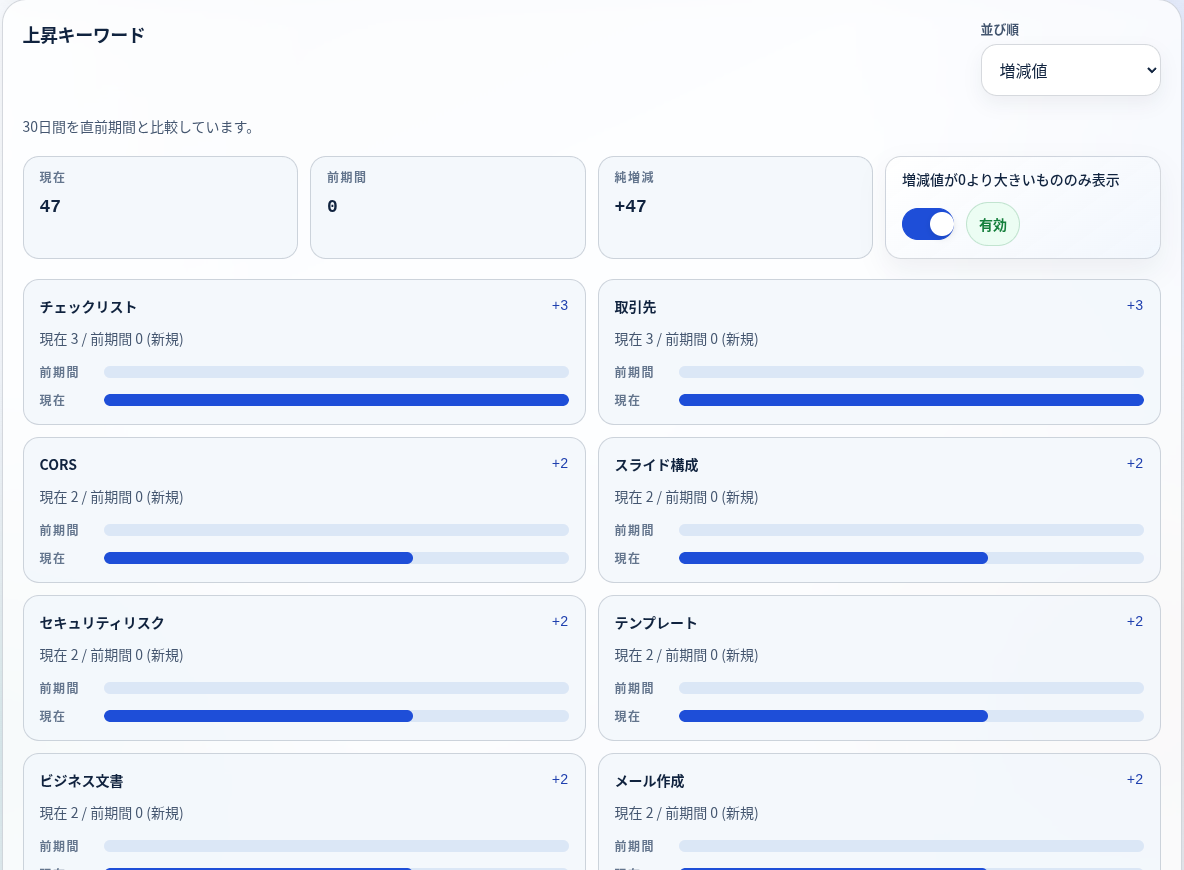Click the 現在 progress bar in スライド構成 card

pos(911,558)
